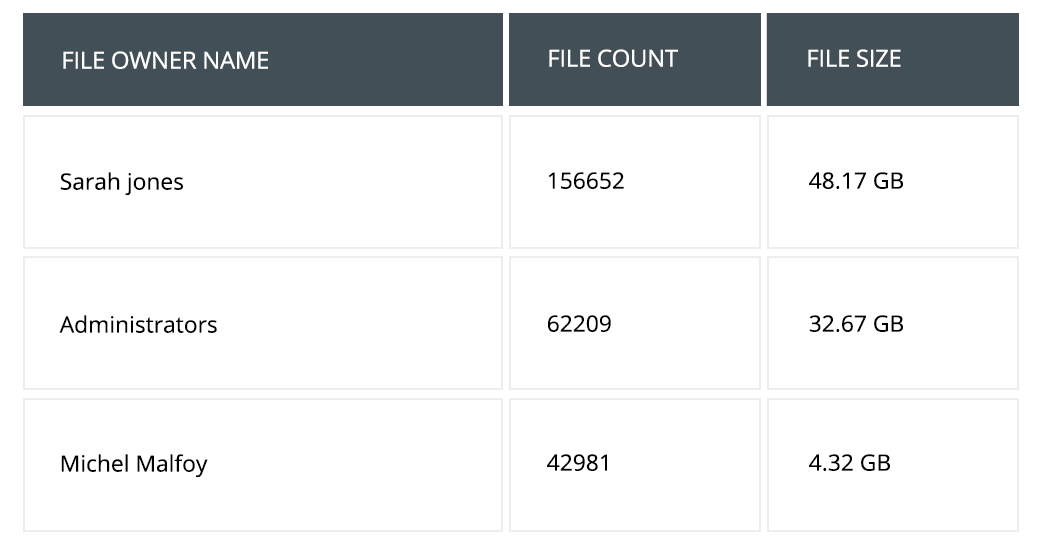
Task: Click the 4.32 GB file size
Action: (849, 463)
